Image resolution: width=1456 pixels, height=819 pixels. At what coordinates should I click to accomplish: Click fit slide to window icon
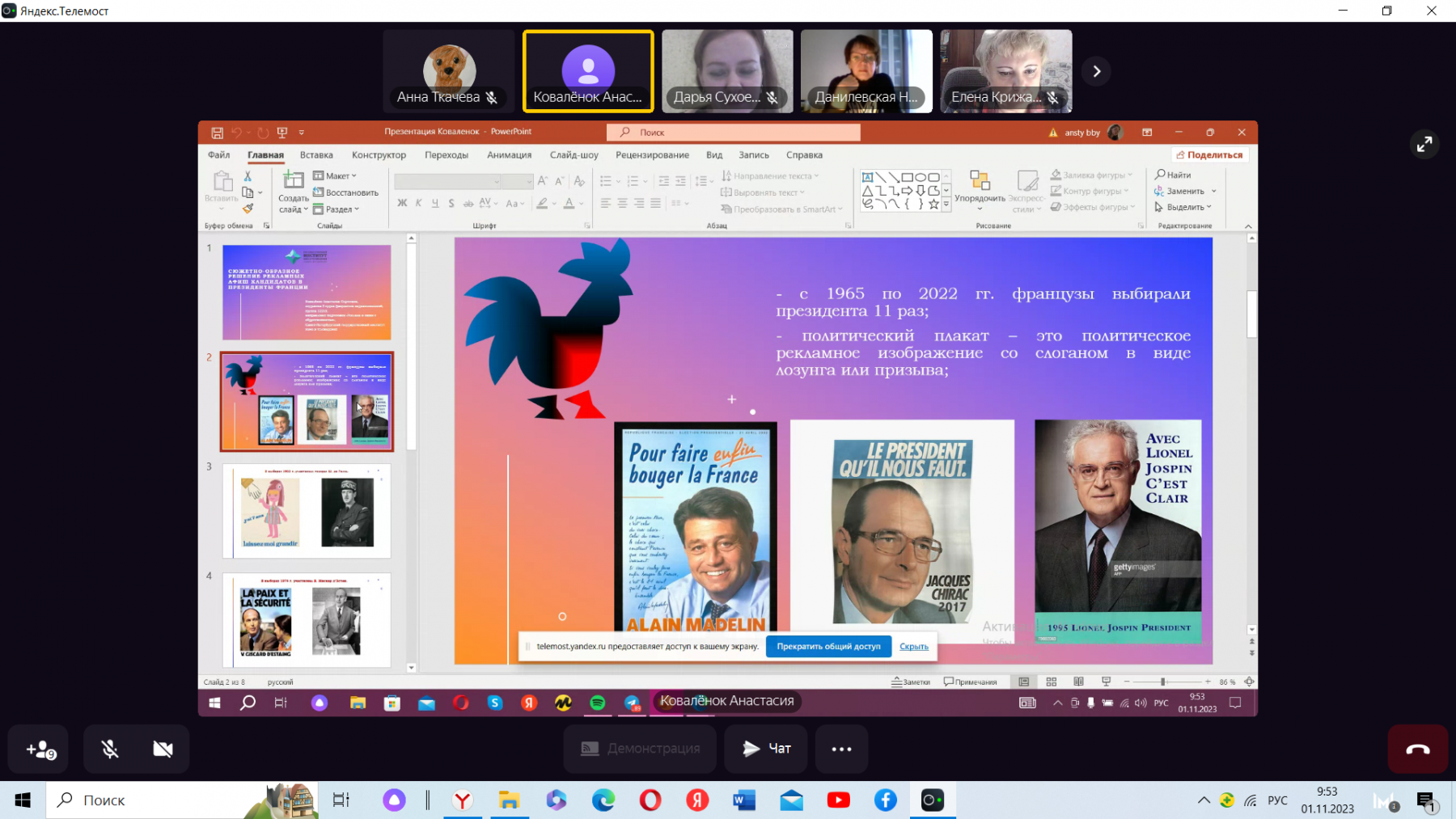(1249, 682)
